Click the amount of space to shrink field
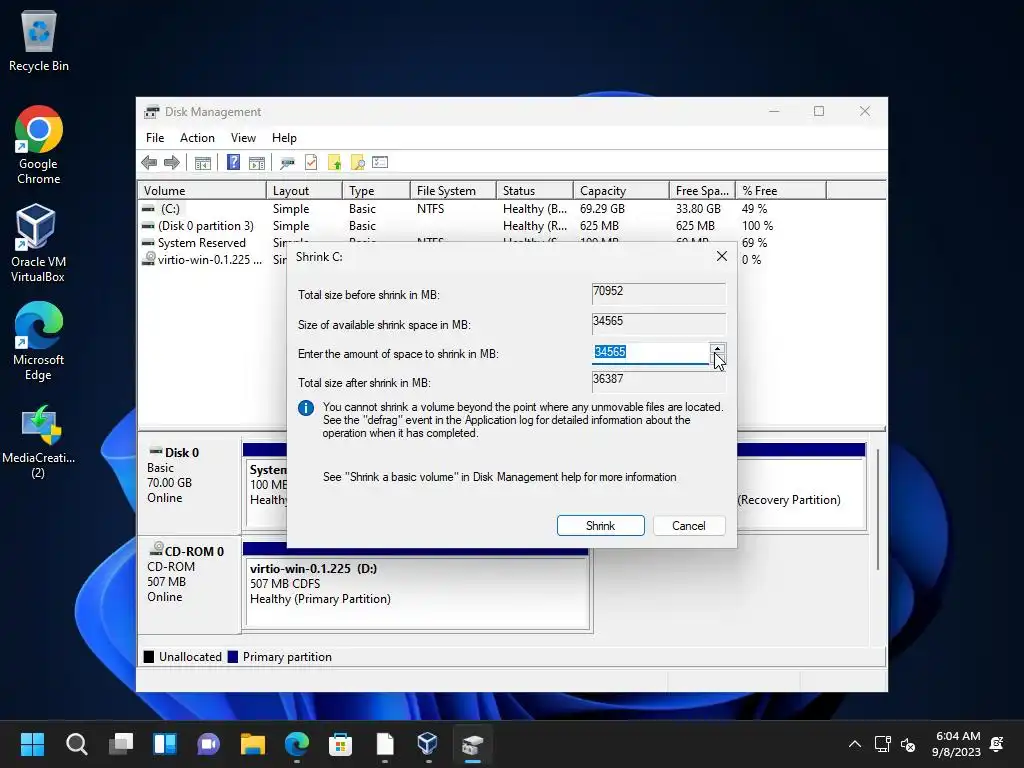The height and width of the screenshot is (768, 1024). (651, 353)
